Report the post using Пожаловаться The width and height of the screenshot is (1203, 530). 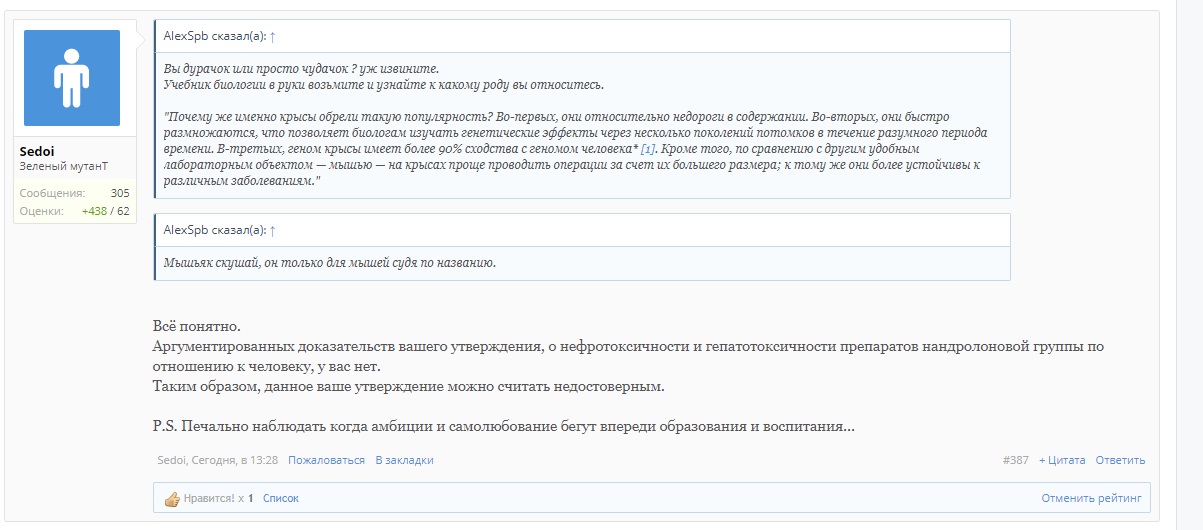point(326,460)
